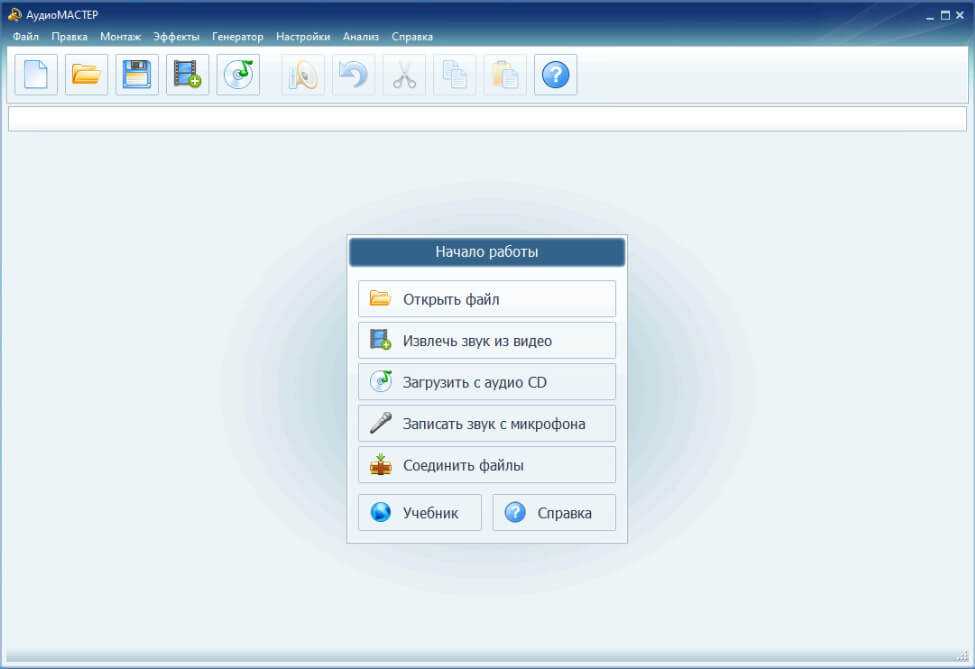This screenshot has height=669, width=975.
Task: Choose Извлечь звук из видео
Action: pyautogui.click(x=487, y=341)
